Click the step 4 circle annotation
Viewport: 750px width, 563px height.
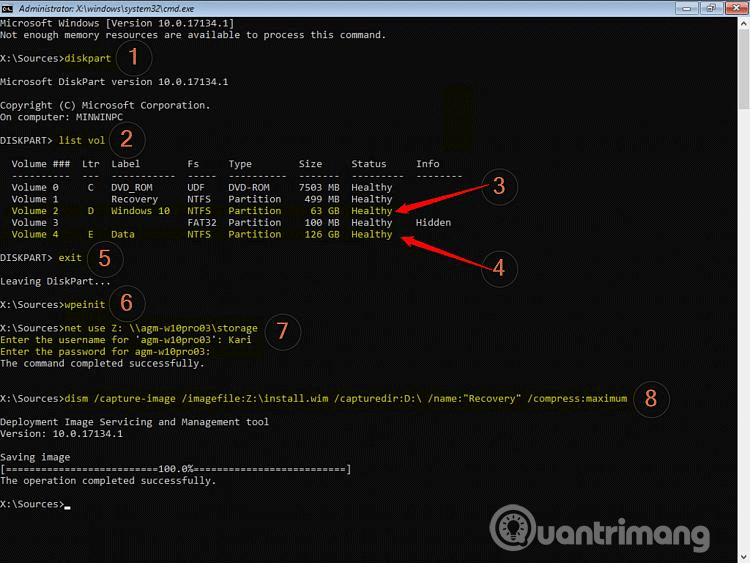point(498,269)
